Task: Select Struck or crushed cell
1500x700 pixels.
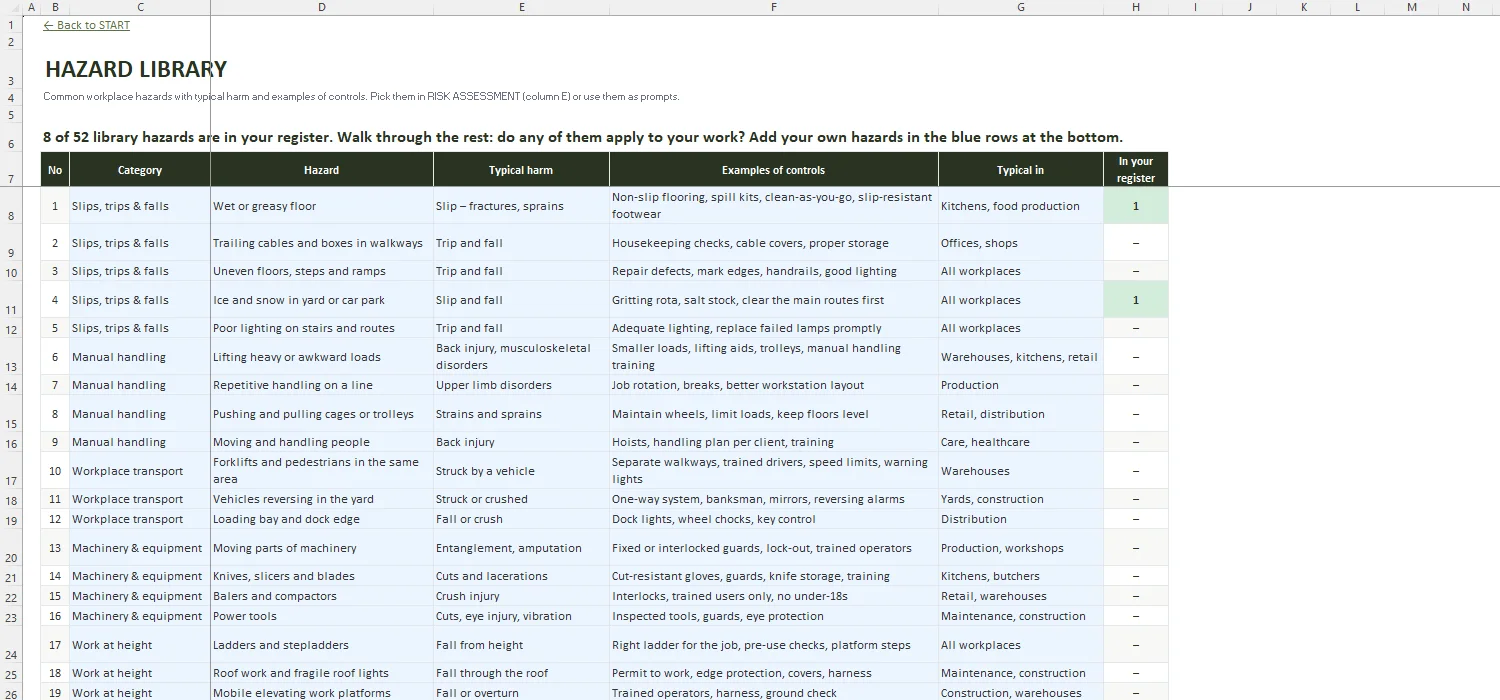Action: coord(521,499)
